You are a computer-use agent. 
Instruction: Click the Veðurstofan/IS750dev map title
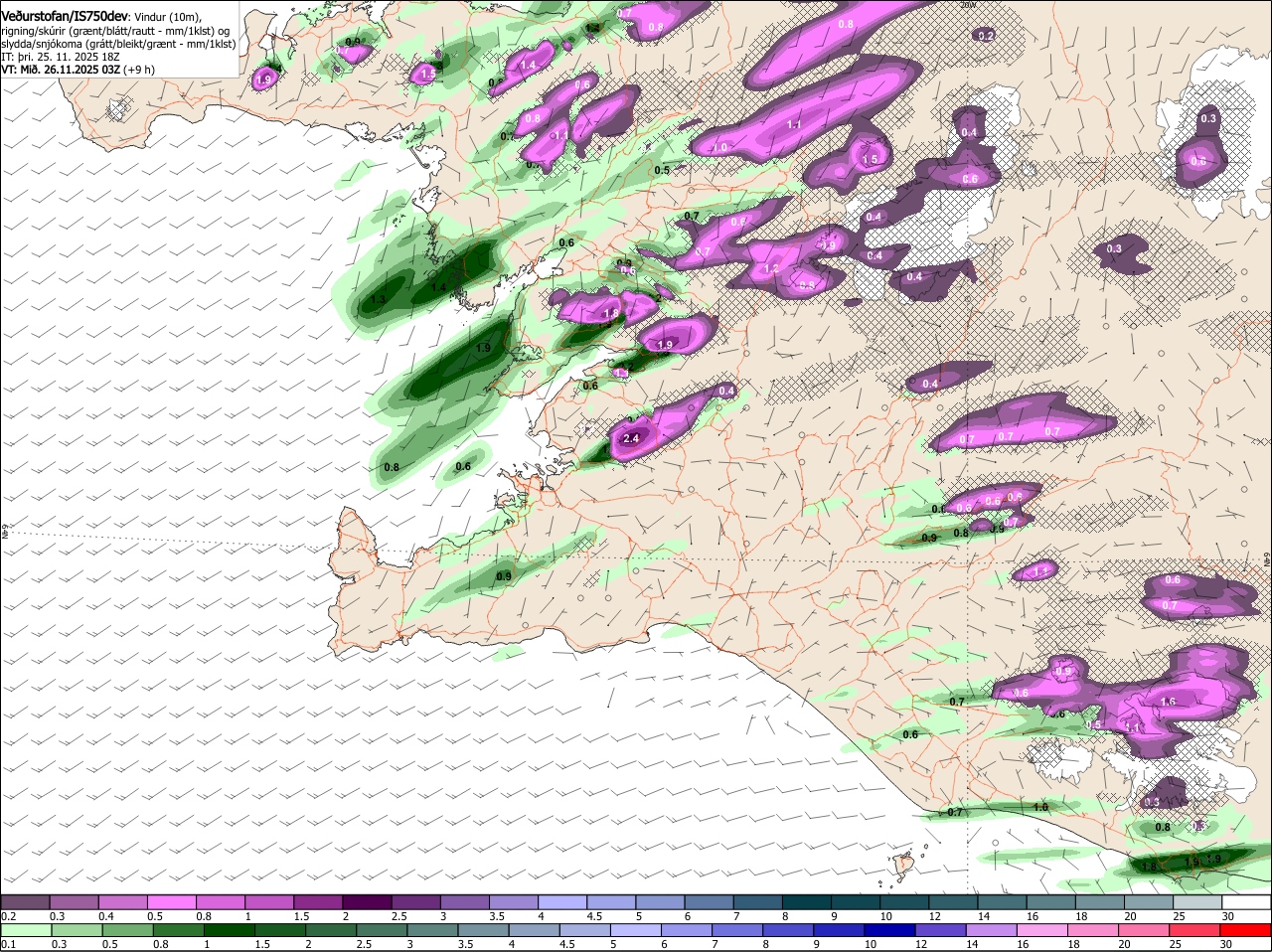pyautogui.click(x=65, y=17)
